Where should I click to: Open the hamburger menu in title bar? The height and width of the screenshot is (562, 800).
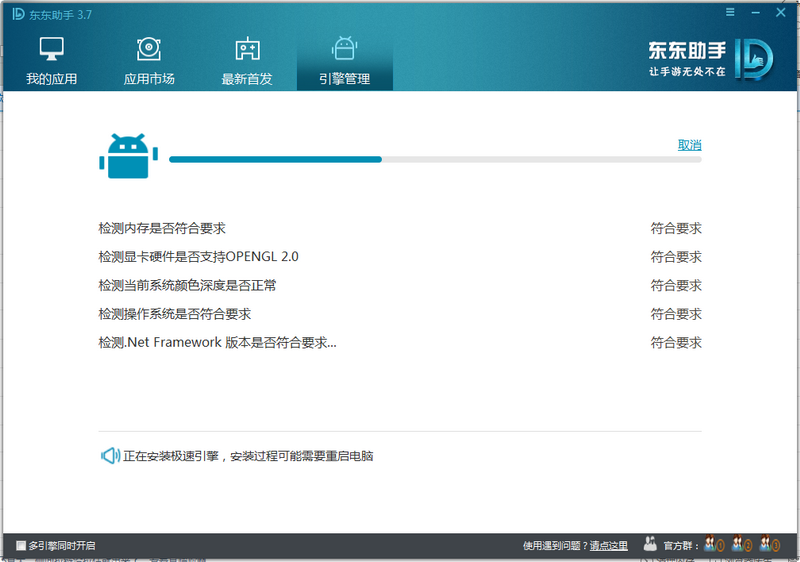pyautogui.click(x=730, y=12)
